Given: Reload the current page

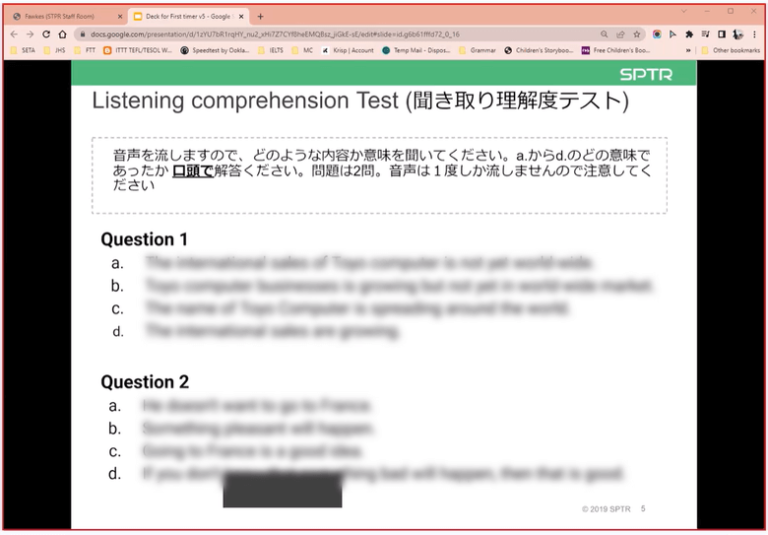Looking at the screenshot, I should coord(46,34).
